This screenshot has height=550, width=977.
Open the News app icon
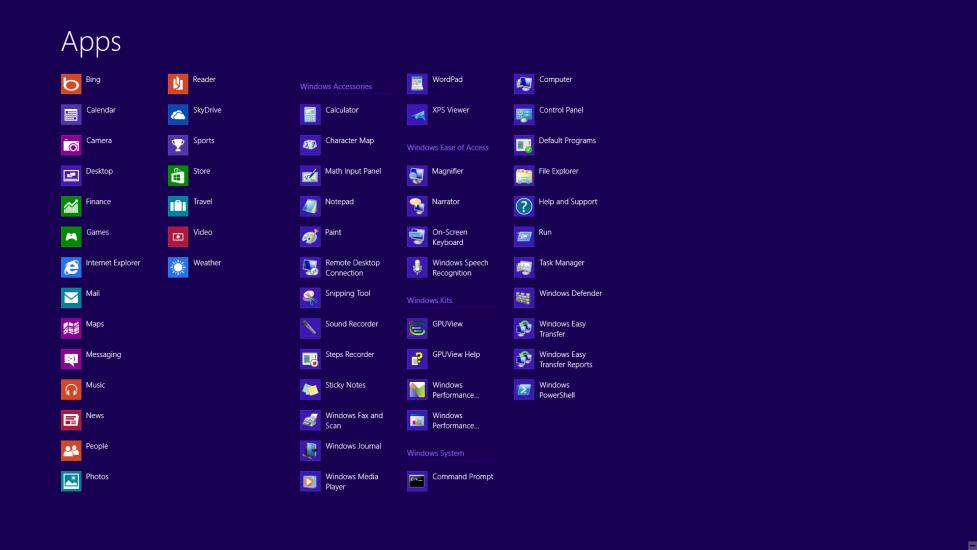(71, 419)
